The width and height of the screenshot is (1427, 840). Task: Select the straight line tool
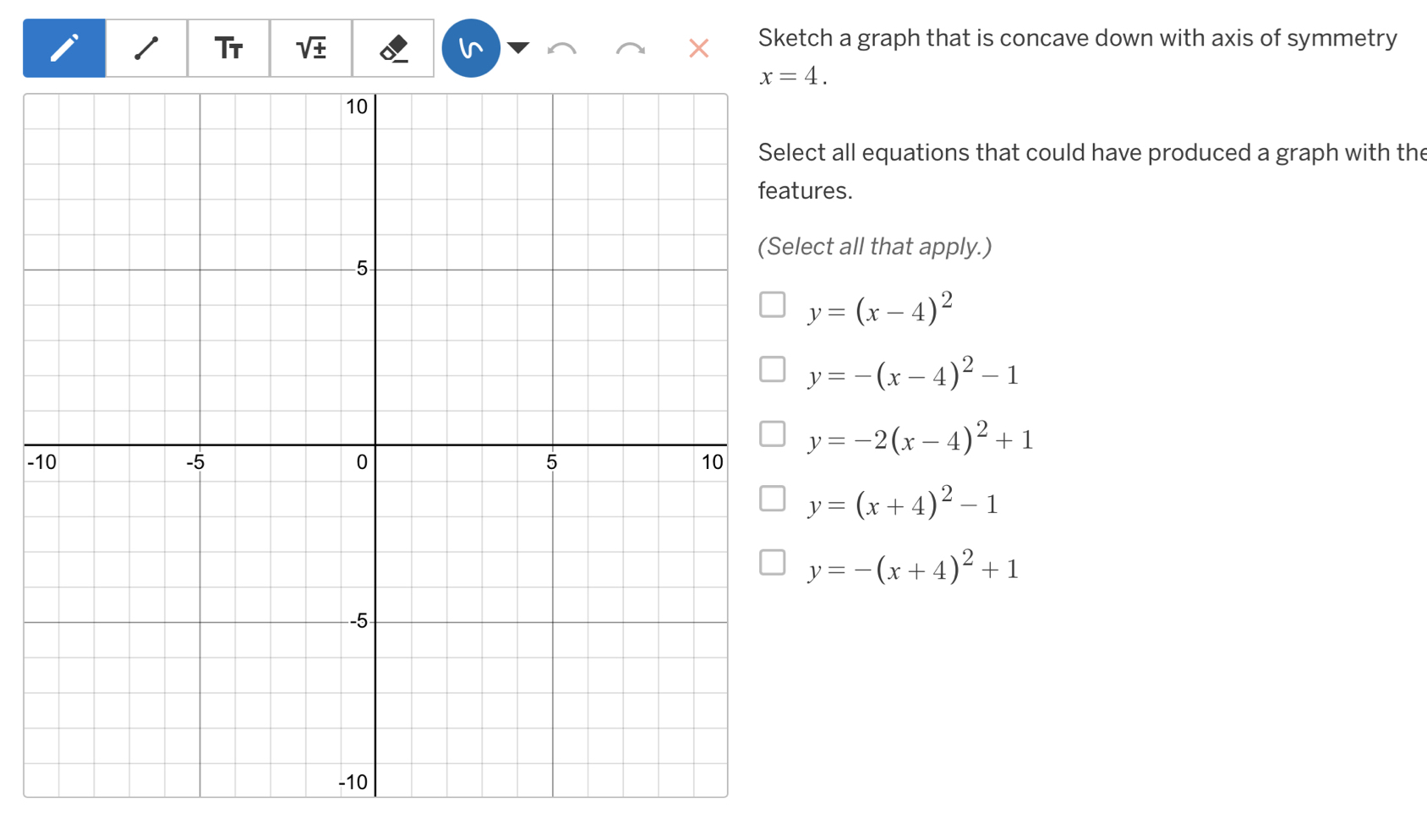146,48
